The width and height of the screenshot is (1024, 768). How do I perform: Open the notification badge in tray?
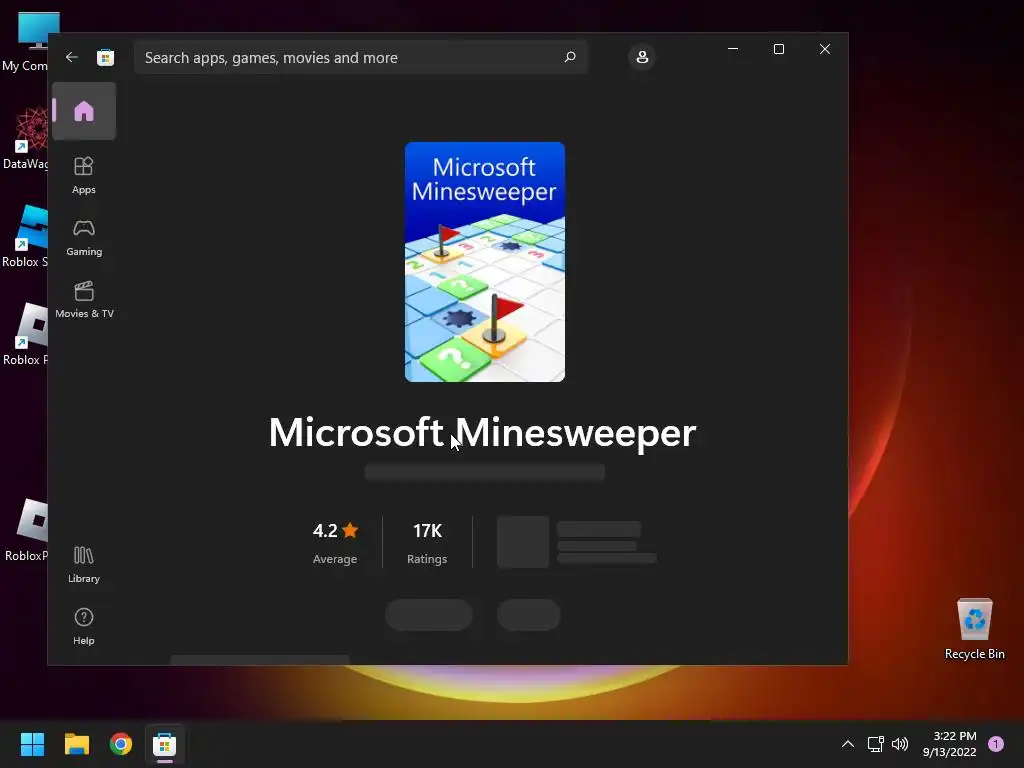point(996,744)
